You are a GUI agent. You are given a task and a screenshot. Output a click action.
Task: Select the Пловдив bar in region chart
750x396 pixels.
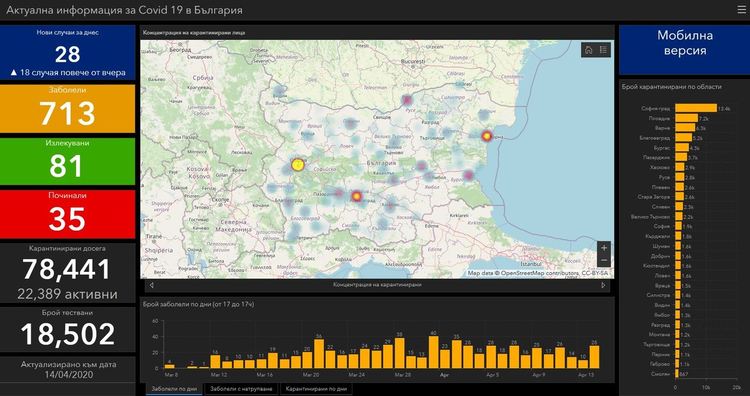tap(686, 118)
